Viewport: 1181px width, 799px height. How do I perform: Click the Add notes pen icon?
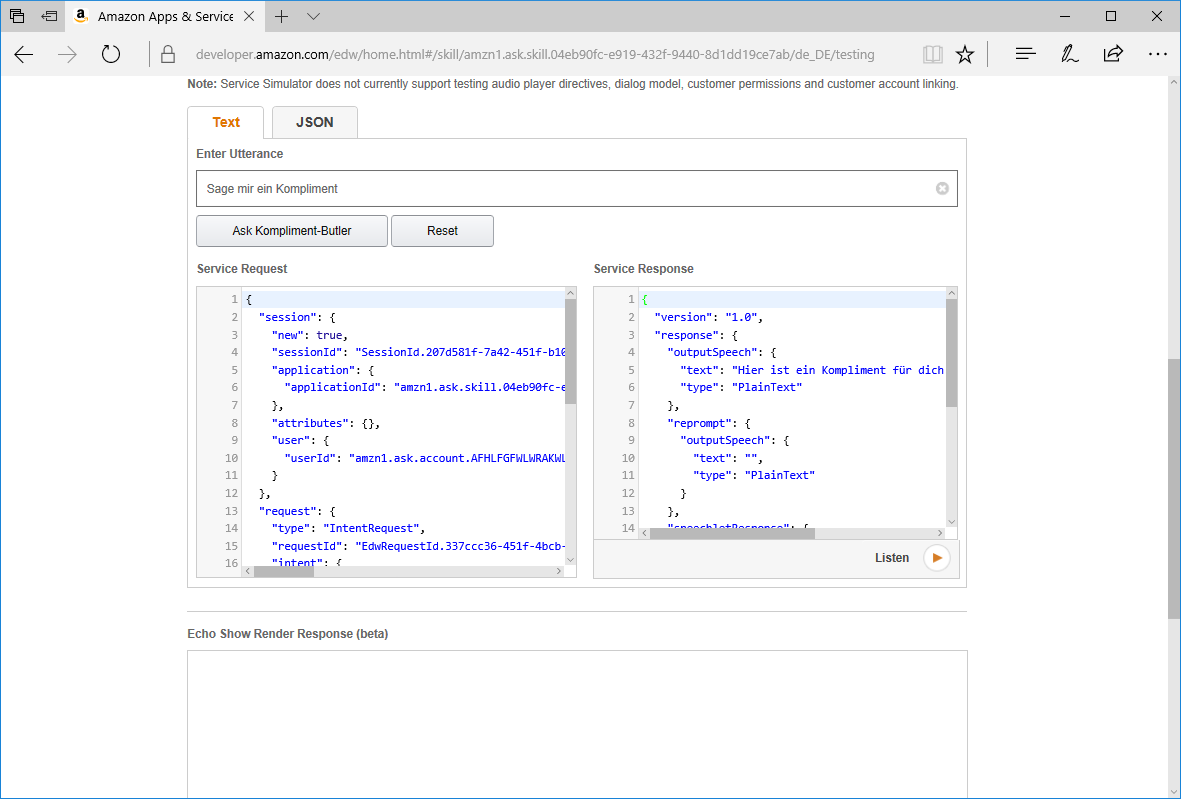pos(1069,54)
